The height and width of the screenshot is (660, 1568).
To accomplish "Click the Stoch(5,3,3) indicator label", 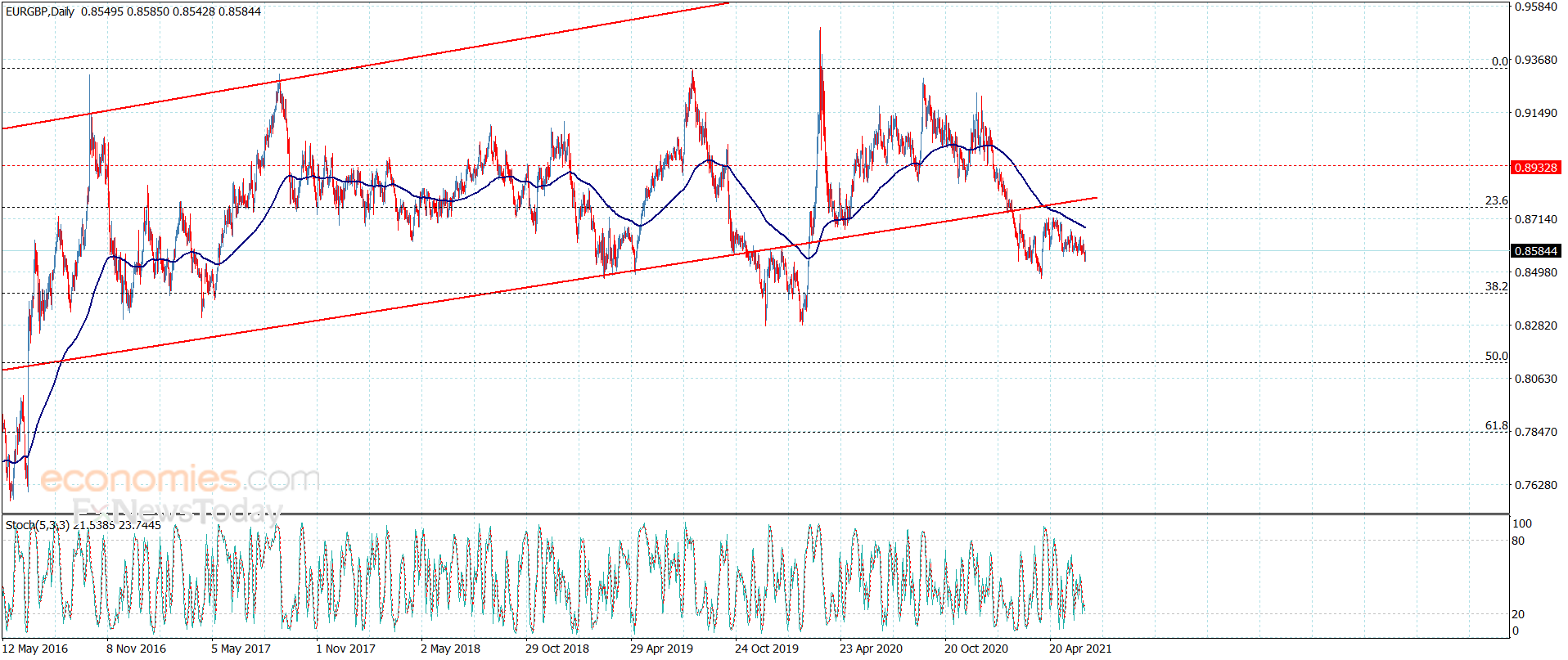I will pyautogui.click(x=38, y=525).
